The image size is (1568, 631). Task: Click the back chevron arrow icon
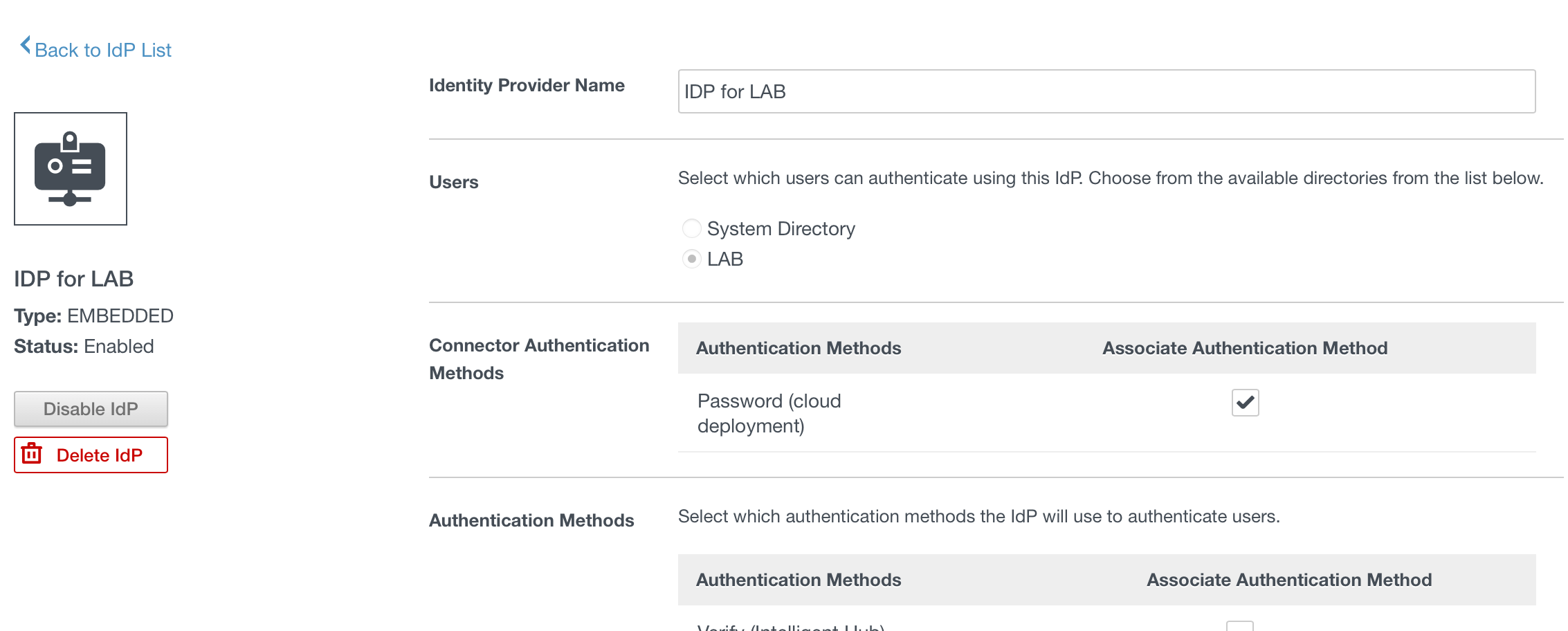point(26,46)
